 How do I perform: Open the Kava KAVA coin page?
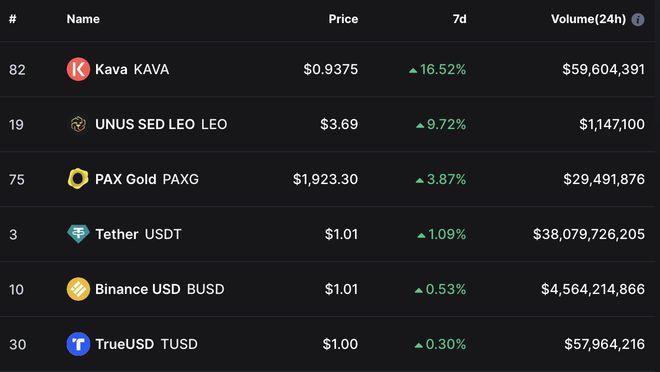pos(132,69)
